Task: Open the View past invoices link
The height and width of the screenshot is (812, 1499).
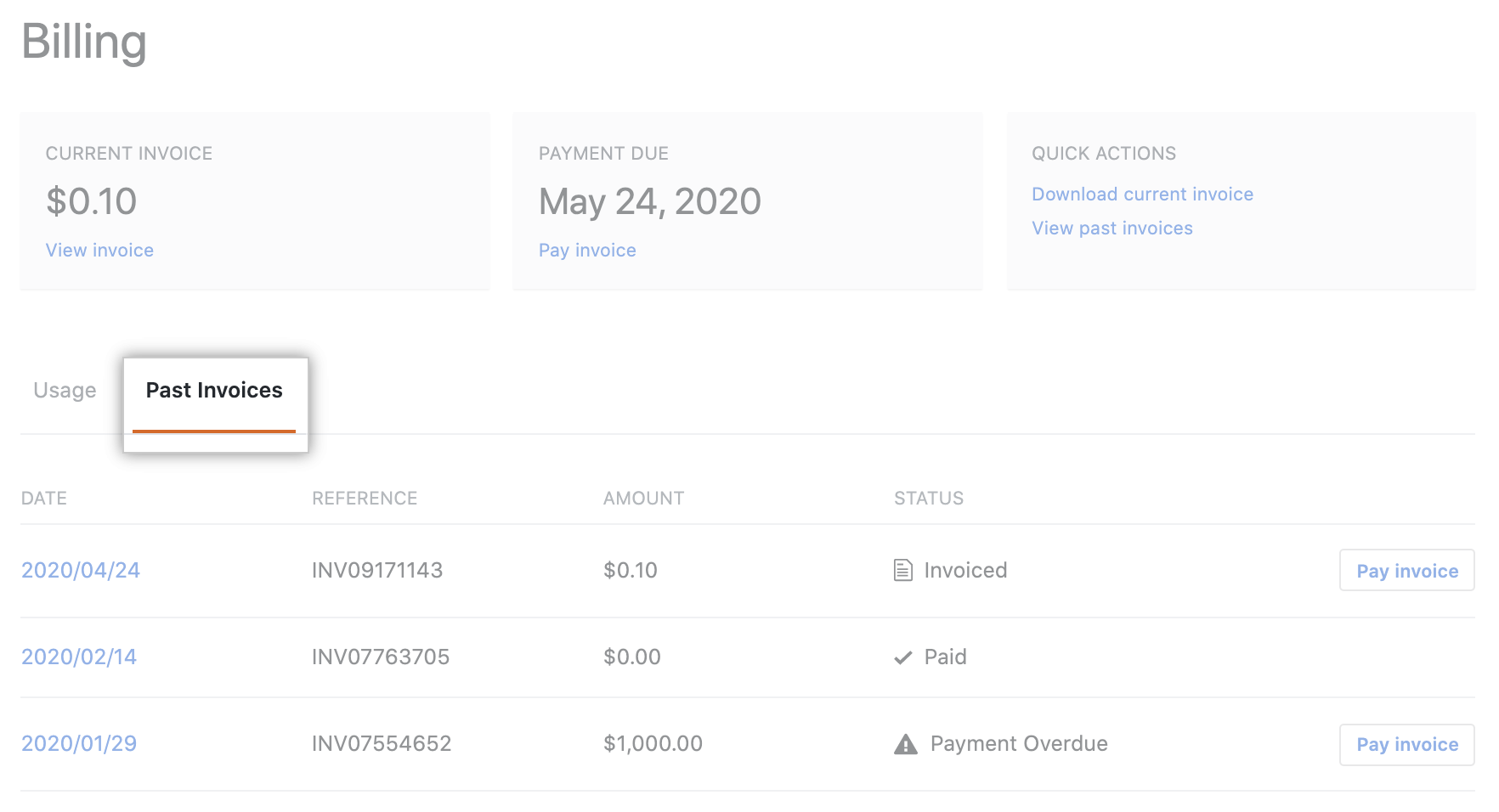Action: point(1112,228)
